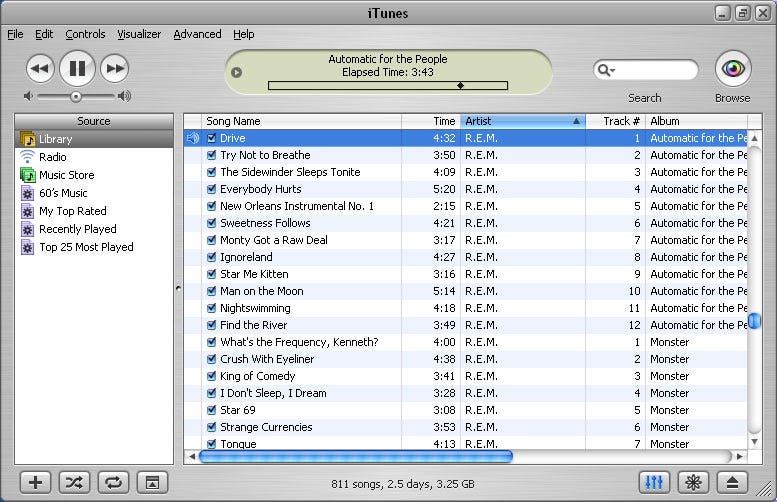Open the Help menu
777x502 pixels.
[x=244, y=34]
